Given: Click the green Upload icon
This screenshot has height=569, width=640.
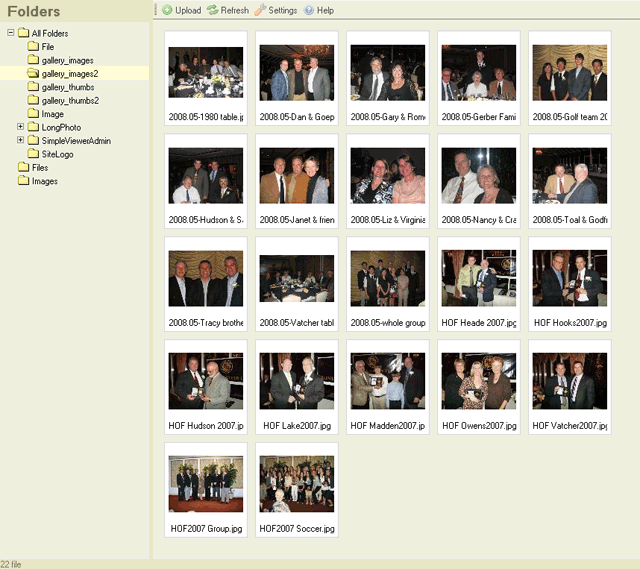Looking at the screenshot, I should 167,10.
